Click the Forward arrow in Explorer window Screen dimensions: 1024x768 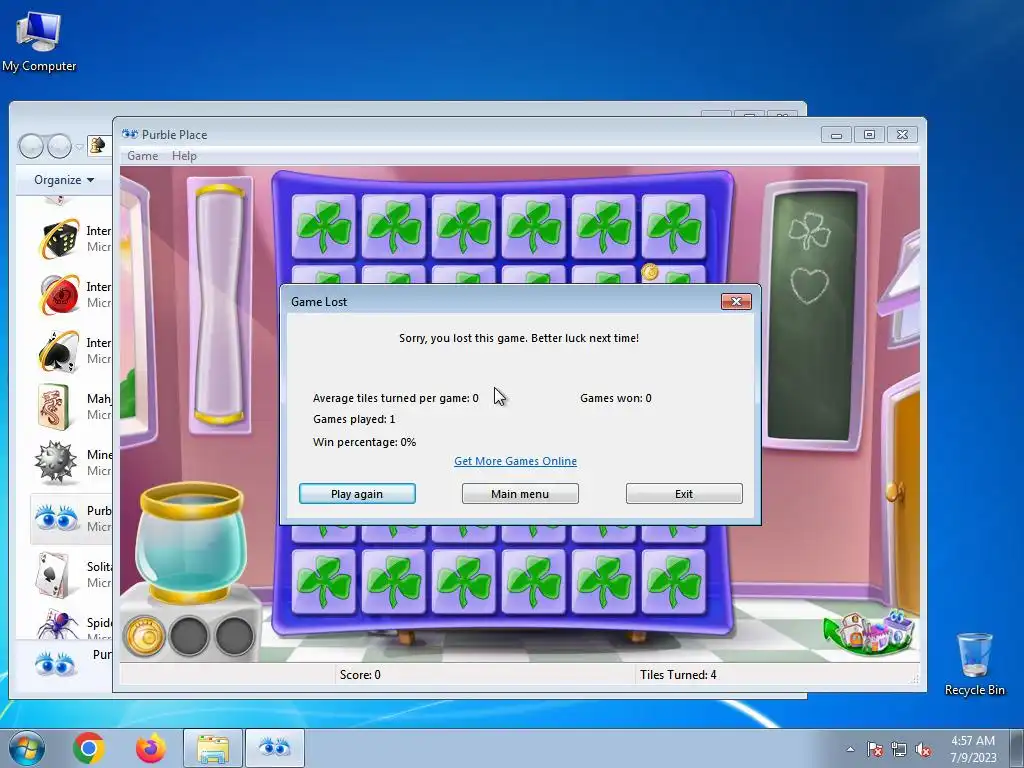point(59,146)
